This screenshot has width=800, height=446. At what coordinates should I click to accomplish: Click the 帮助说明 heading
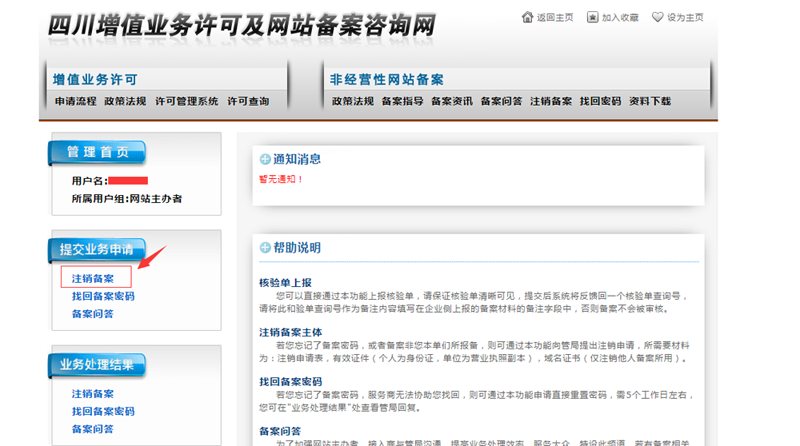click(x=297, y=248)
